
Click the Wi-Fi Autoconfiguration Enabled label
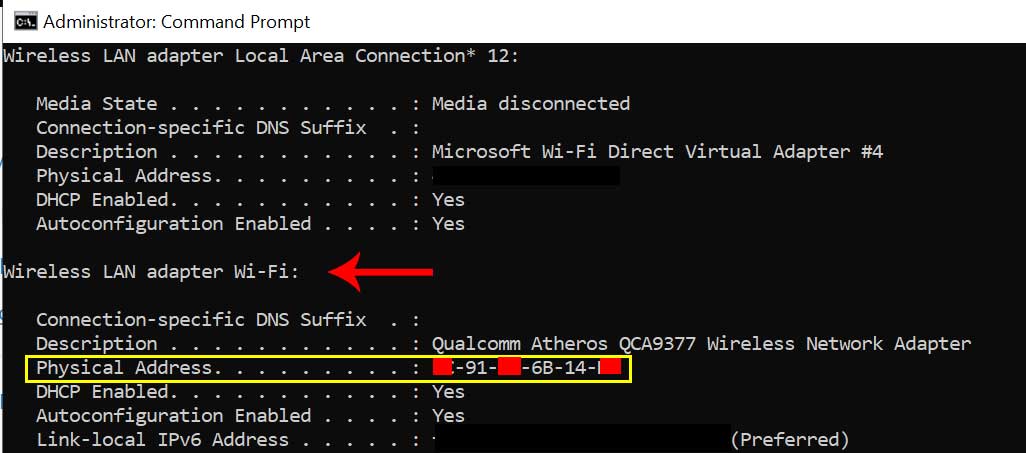pos(173,416)
